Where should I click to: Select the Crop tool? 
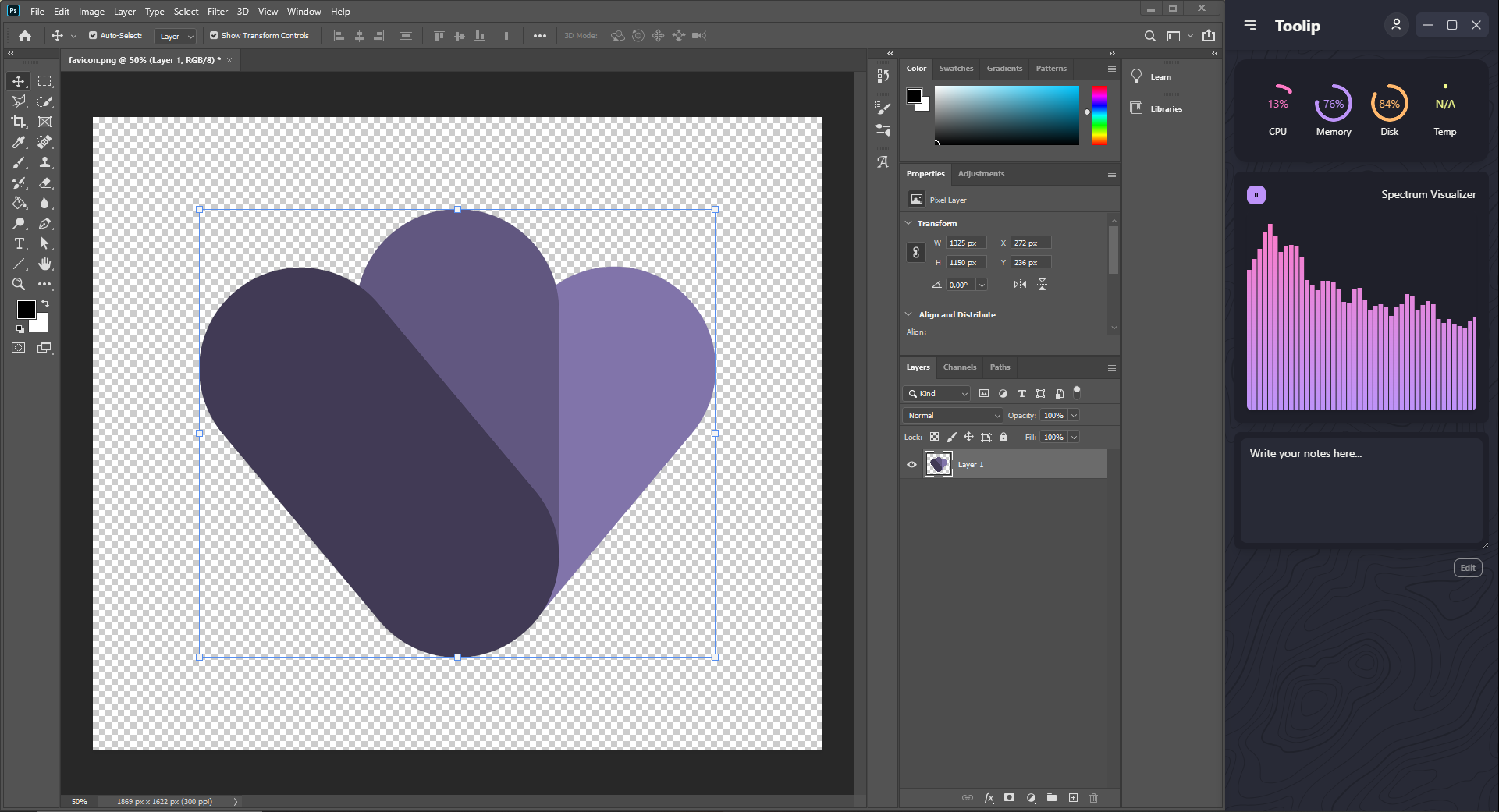(x=19, y=122)
